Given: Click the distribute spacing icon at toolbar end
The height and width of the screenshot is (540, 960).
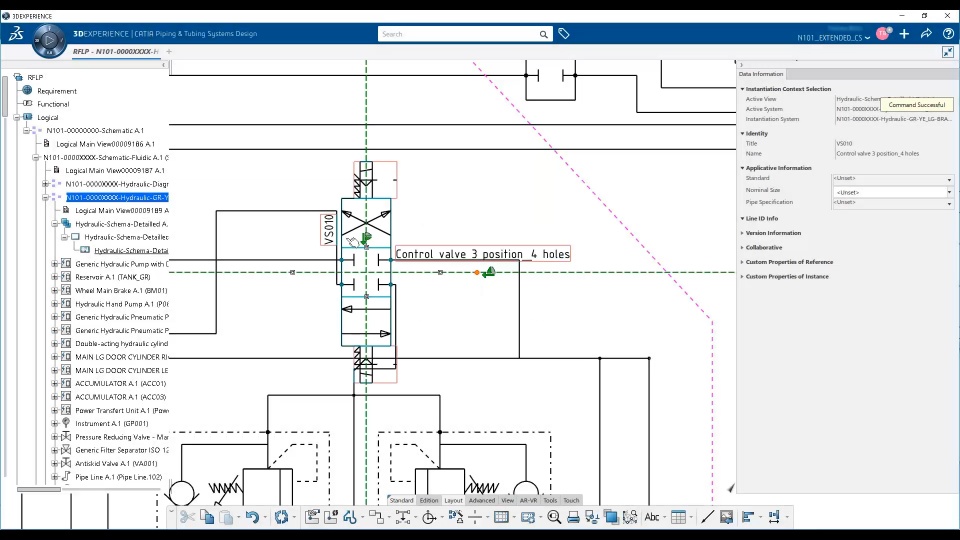Looking at the screenshot, I should (774, 517).
